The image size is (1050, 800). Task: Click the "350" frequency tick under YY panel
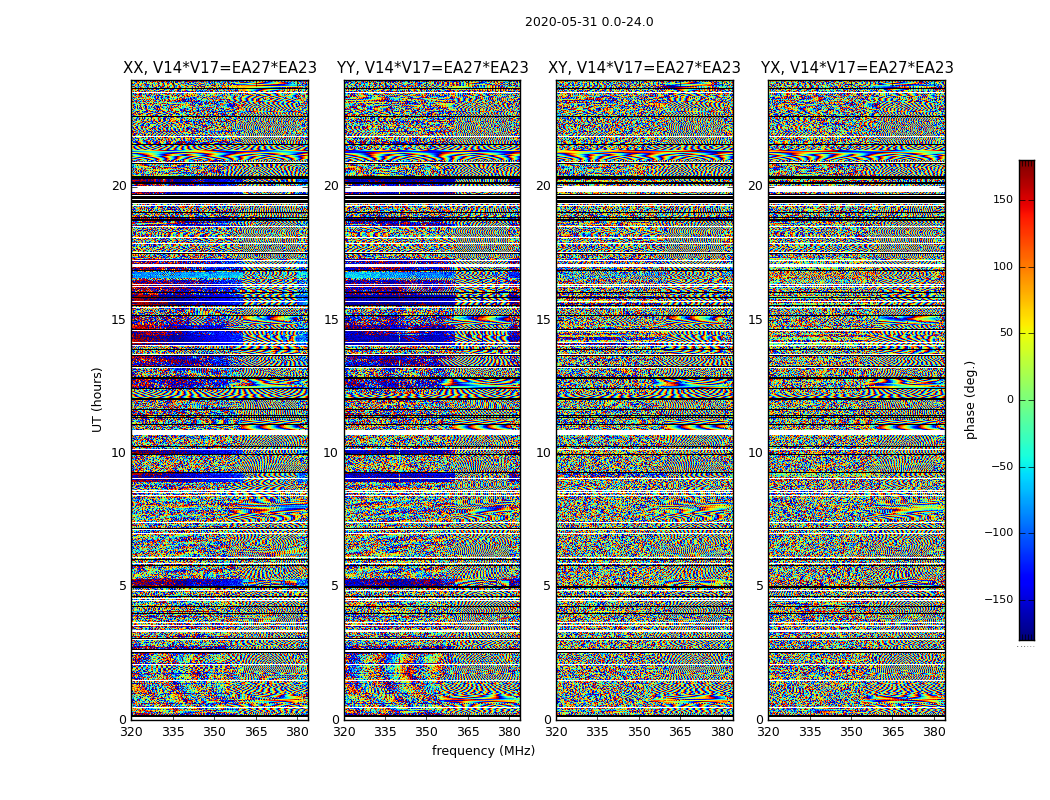coord(427,732)
